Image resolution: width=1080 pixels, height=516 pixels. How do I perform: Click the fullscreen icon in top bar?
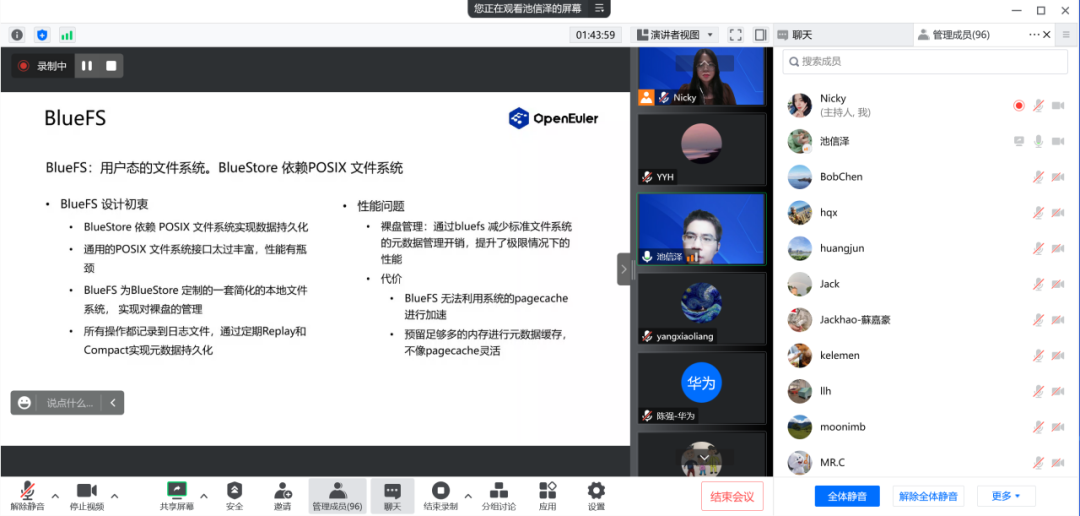click(x=736, y=35)
